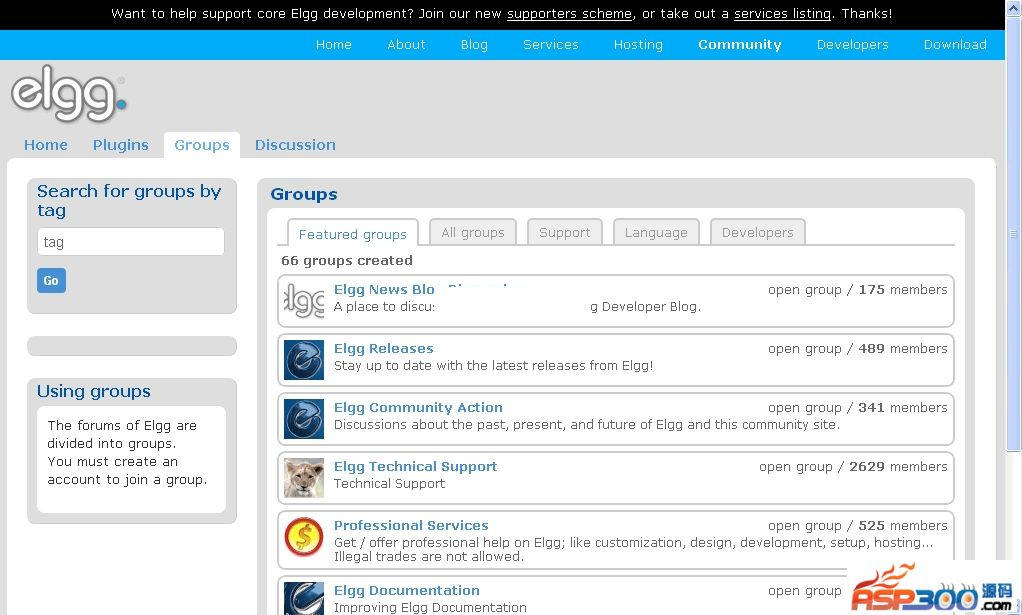1022x615 pixels.
Task: Show the Language groups tab
Action: [x=656, y=232]
